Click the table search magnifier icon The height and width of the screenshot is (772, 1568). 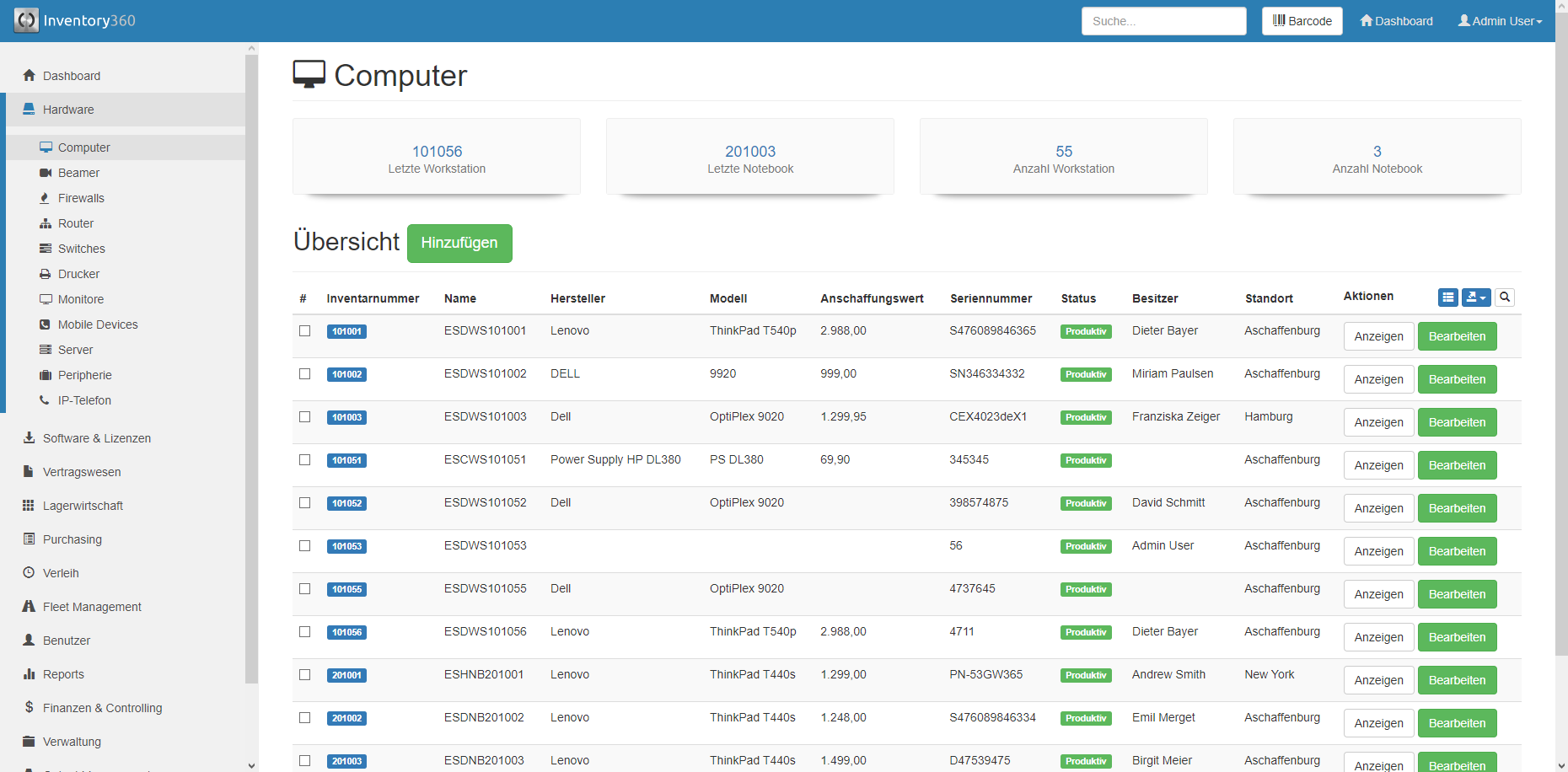[1505, 297]
